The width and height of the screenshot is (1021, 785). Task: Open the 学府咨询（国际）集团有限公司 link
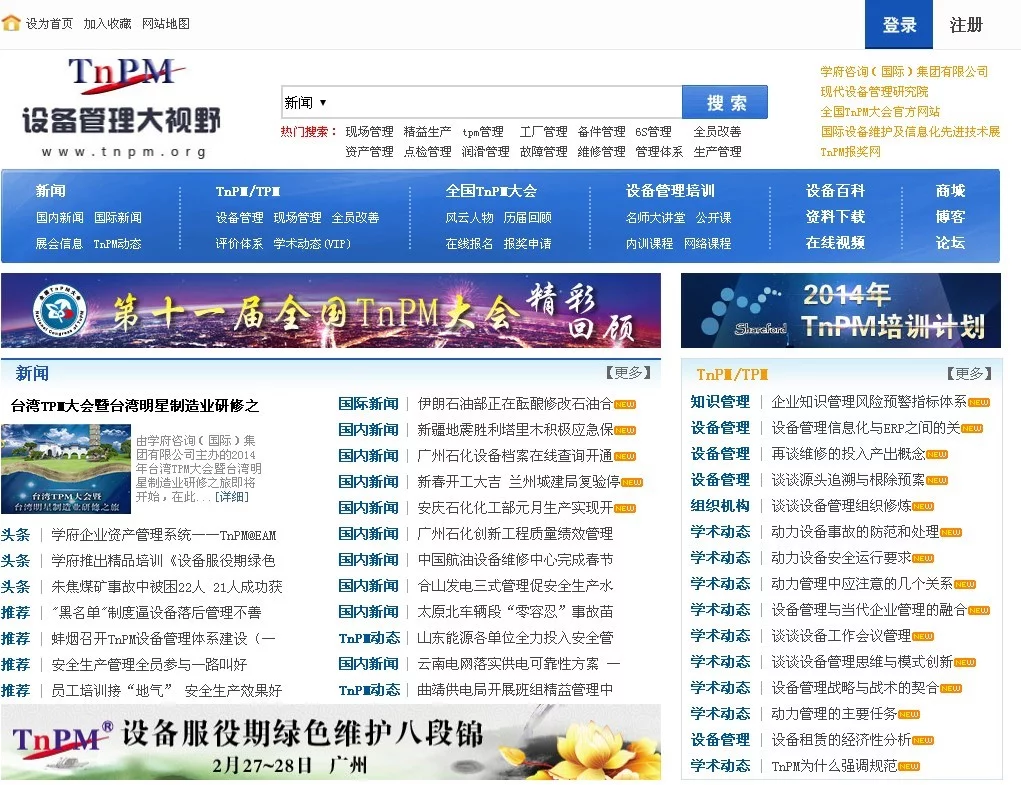tap(904, 72)
